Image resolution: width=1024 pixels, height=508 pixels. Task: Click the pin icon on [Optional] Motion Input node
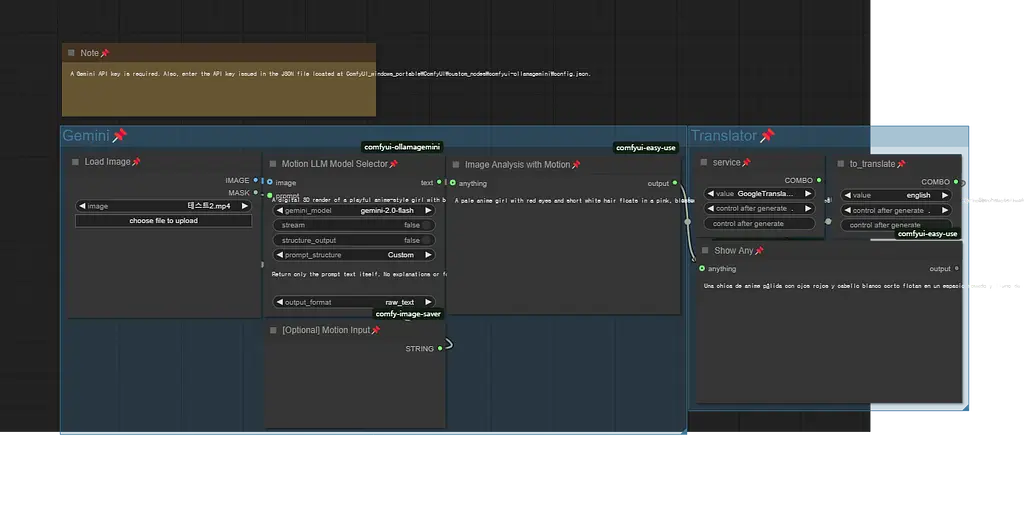pos(376,330)
